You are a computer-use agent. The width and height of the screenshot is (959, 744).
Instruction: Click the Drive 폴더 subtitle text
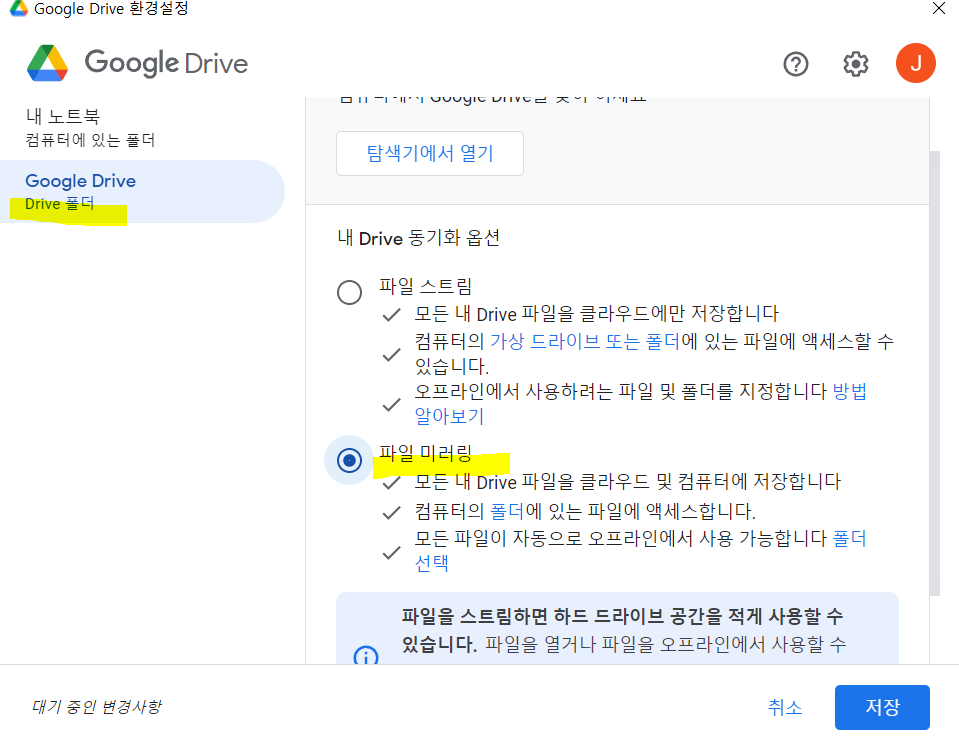[59, 204]
